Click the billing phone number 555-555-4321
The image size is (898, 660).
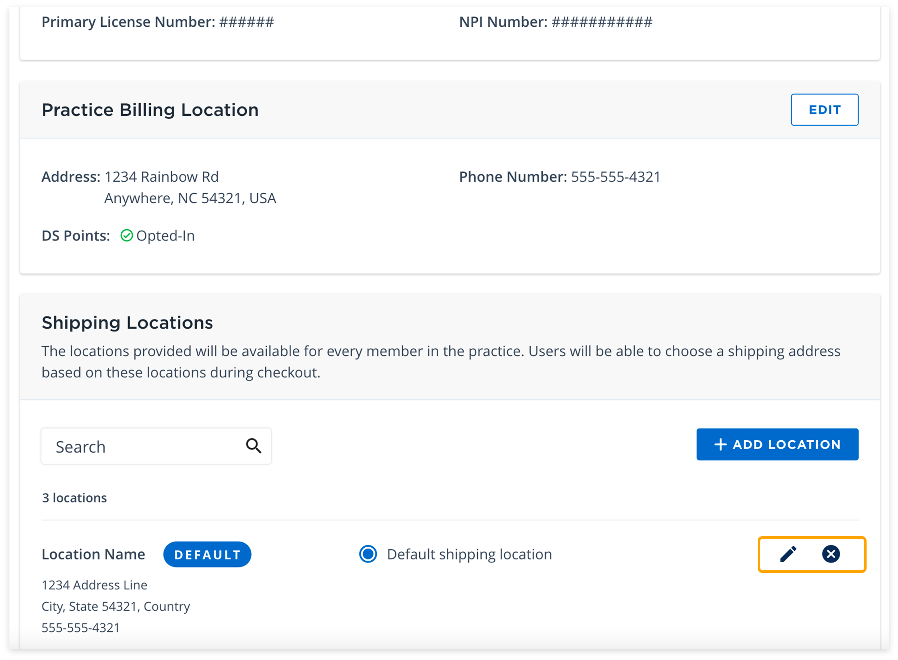615,177
